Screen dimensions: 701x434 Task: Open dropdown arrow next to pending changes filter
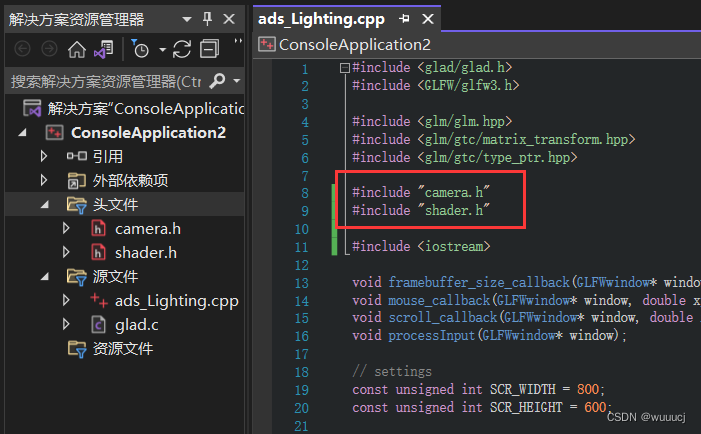click(162, 50)
